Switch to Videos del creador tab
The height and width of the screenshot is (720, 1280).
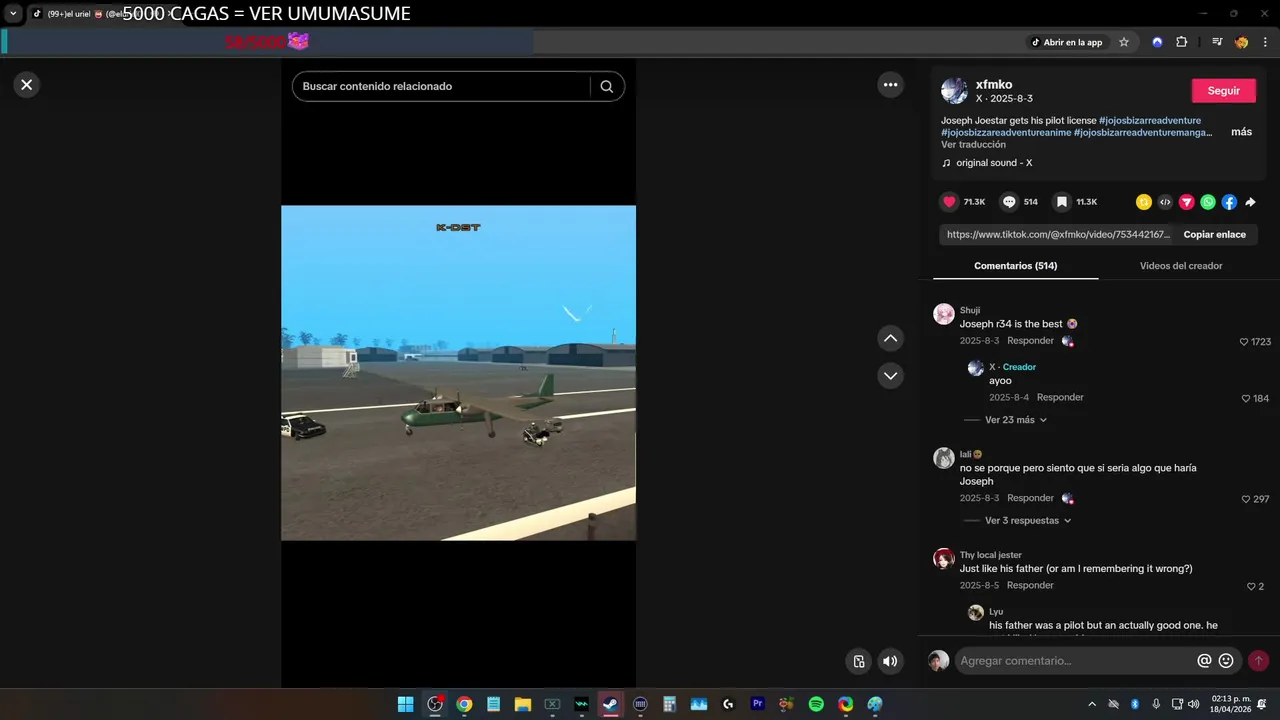click(1181, 266)
